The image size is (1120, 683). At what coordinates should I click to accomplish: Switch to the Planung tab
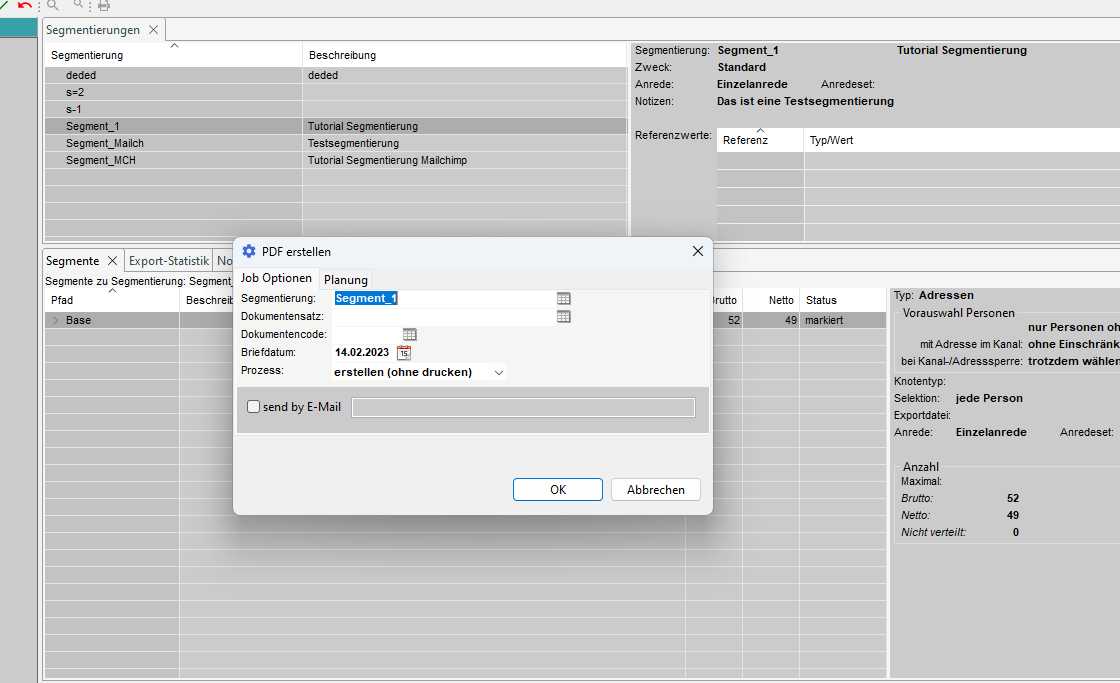(x=346, y=279)
